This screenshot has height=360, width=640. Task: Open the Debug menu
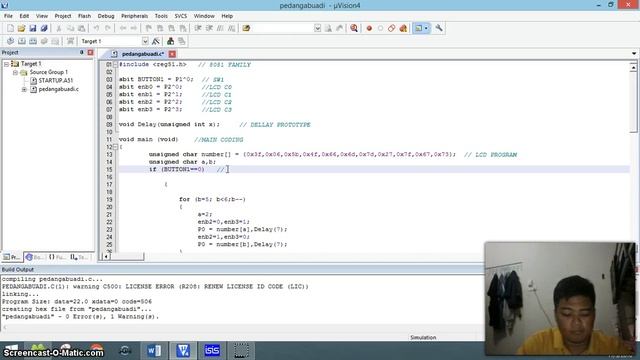pos(106,16)
